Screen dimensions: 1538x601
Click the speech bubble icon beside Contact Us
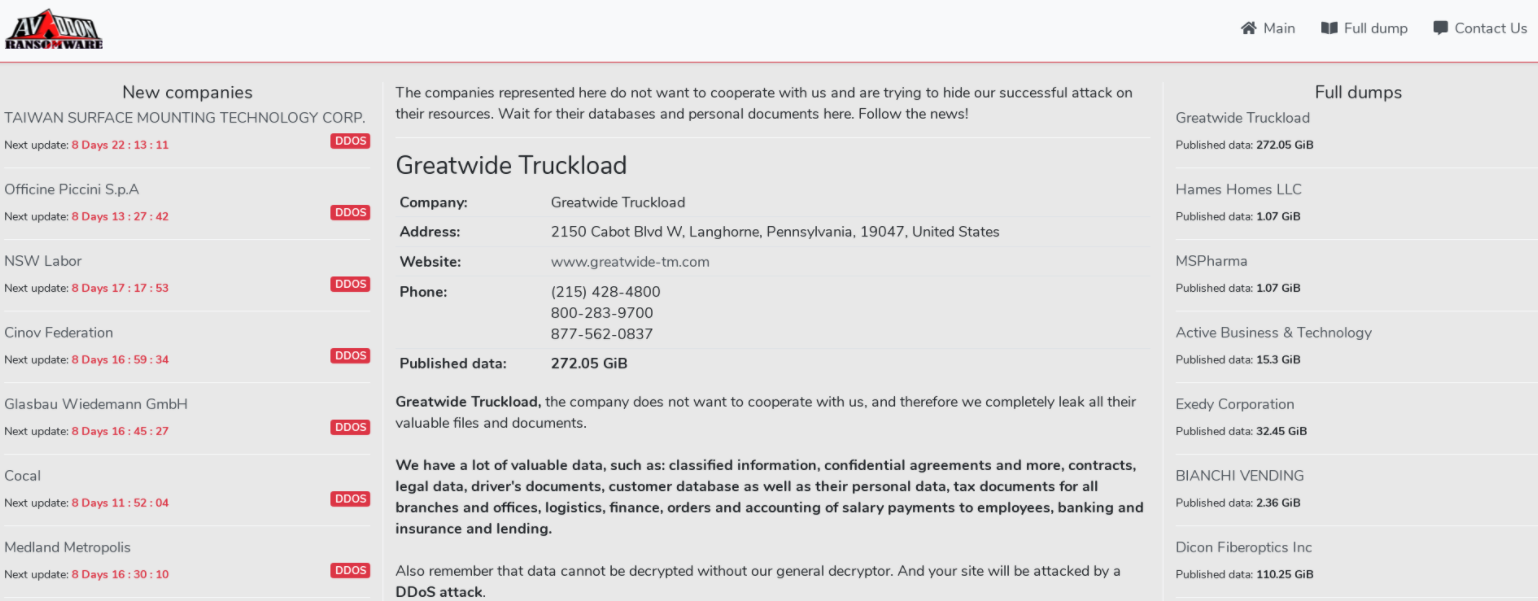[x=1440, y=28]
